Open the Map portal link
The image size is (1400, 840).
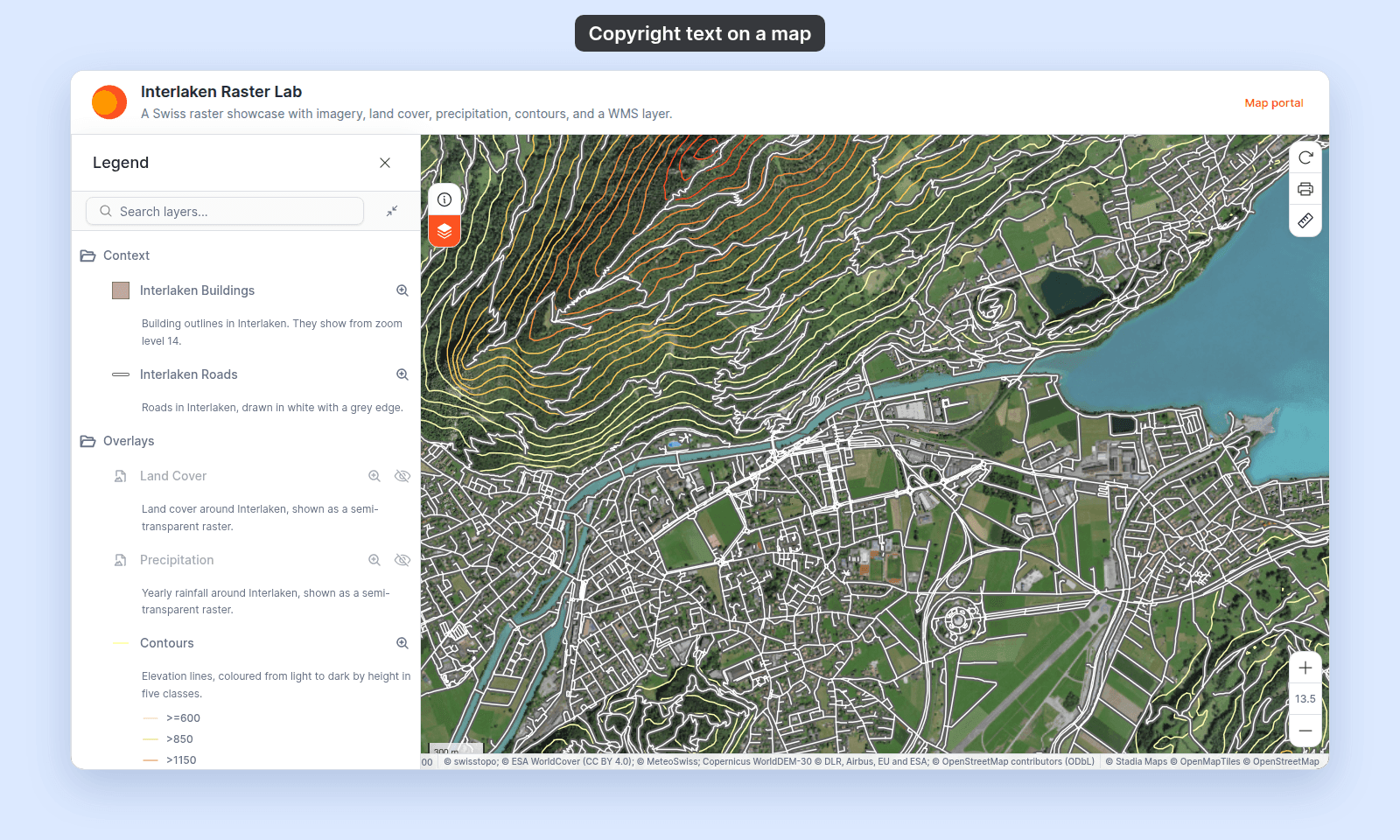click(1274, 103)
